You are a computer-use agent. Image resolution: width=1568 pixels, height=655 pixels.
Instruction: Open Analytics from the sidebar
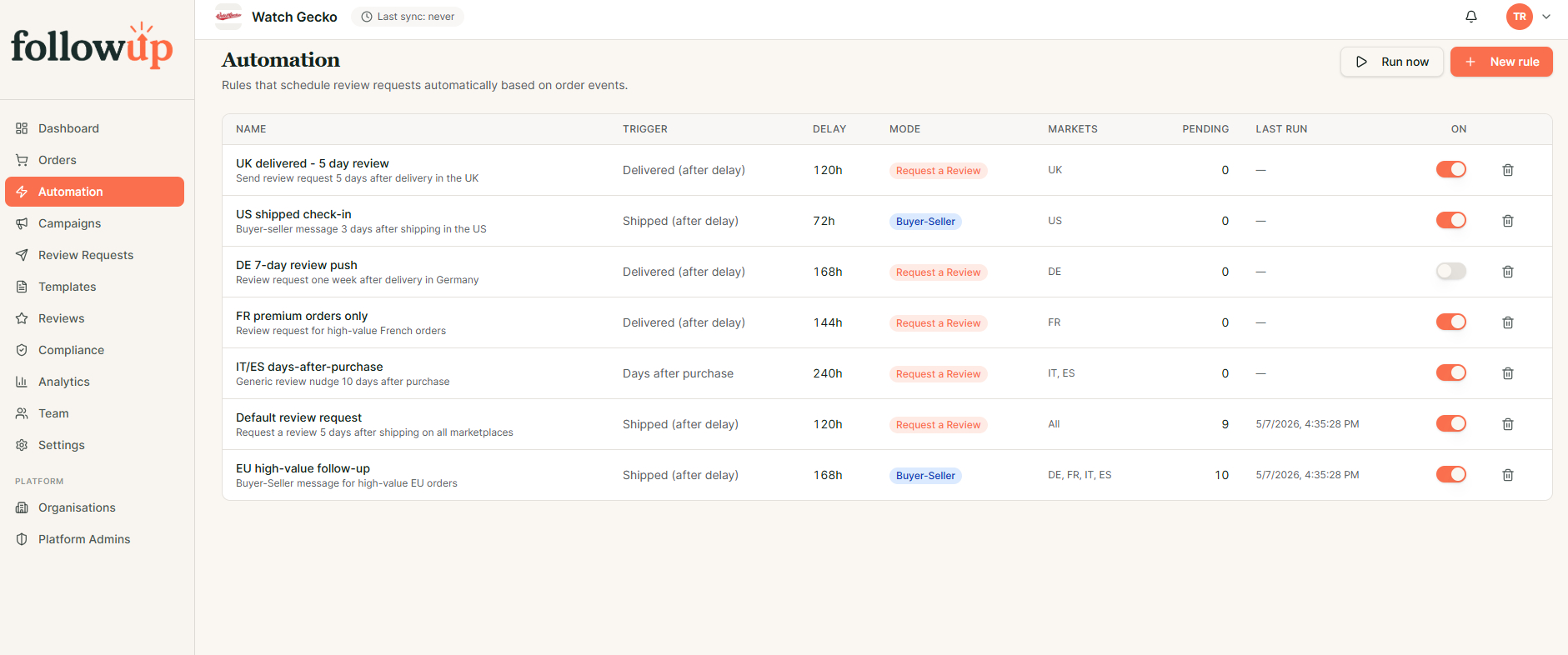pyautogui.click(x=94, y=382)
